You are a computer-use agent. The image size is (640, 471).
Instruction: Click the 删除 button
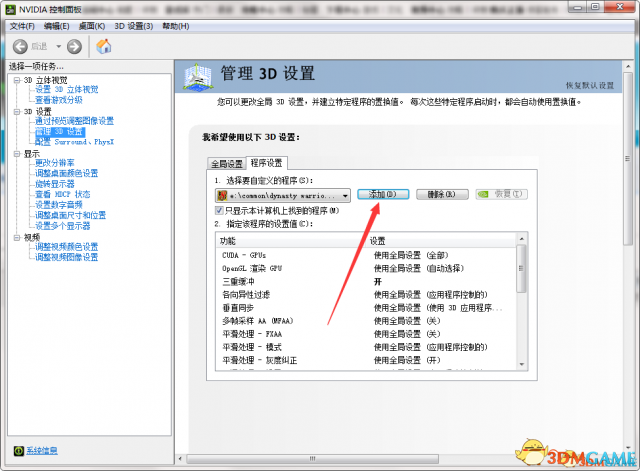442,194
